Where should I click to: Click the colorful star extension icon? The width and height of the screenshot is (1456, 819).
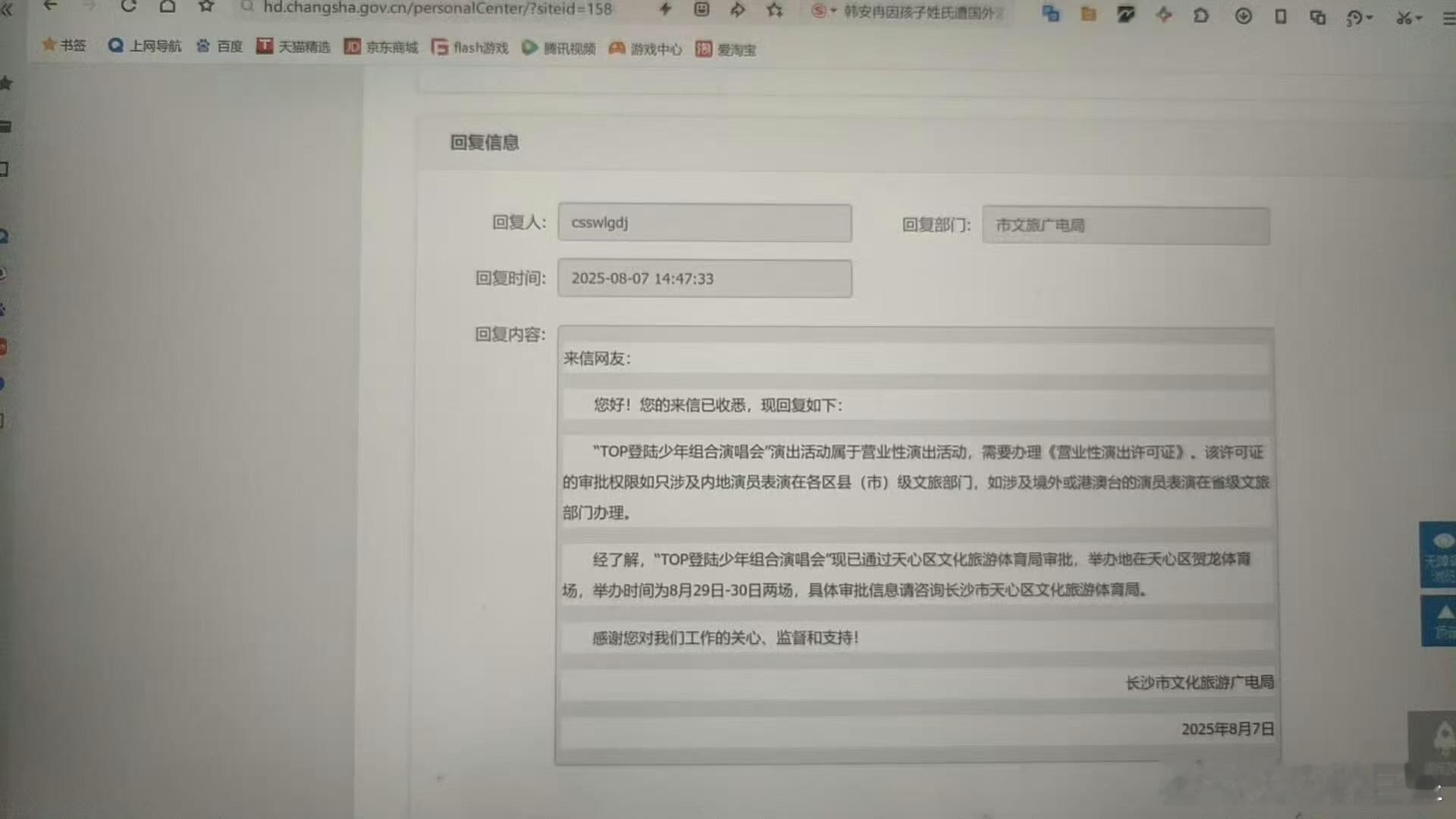pyautogui.click(x=1163, y=14)
